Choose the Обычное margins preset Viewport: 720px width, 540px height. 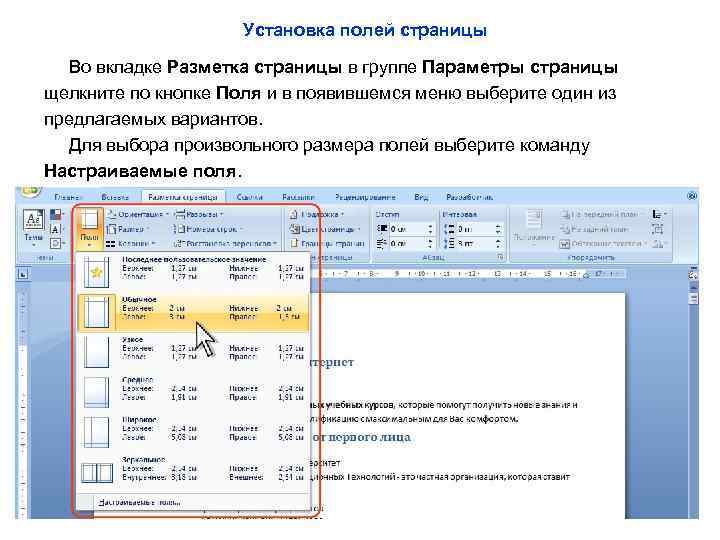[x=193, y=312]
